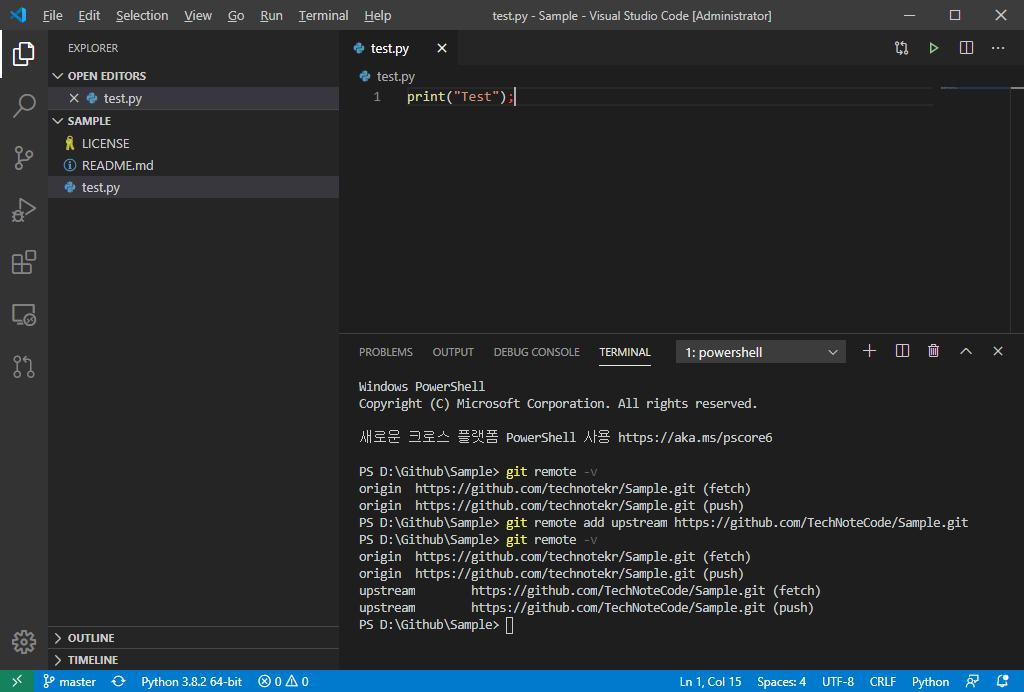Image resolution: width=1024 pixels, height=692 pixels.
Task: Run the Python file with the green play icon
Action: 933,47
